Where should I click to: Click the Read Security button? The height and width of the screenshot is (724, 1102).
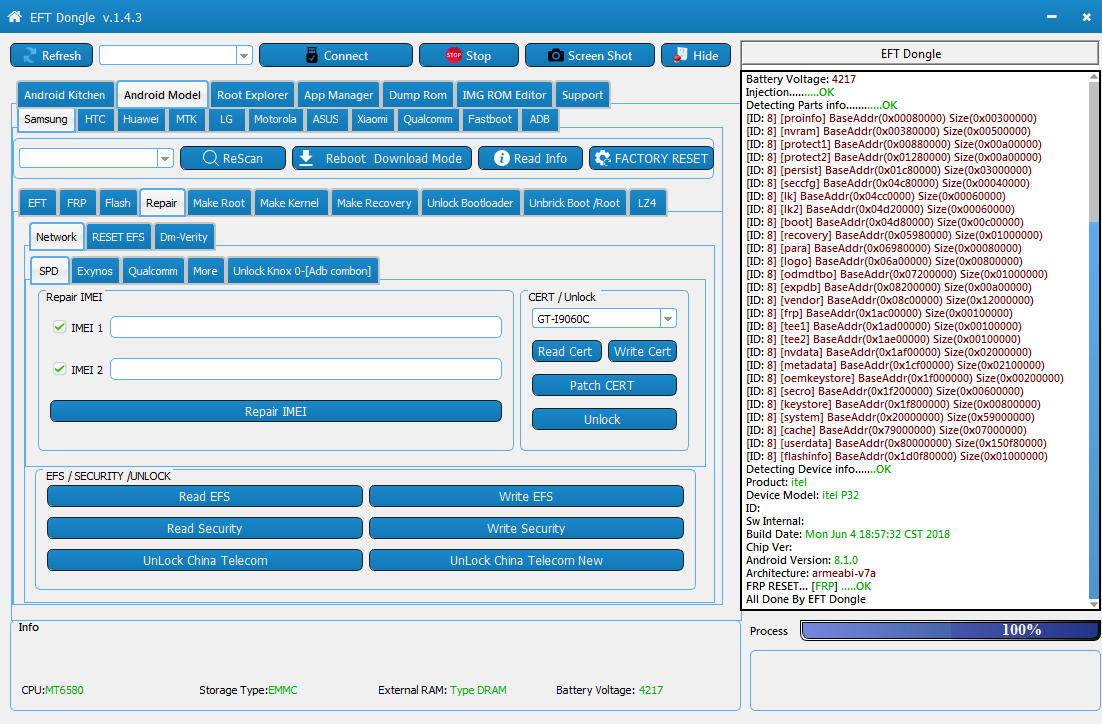[205, 529]
